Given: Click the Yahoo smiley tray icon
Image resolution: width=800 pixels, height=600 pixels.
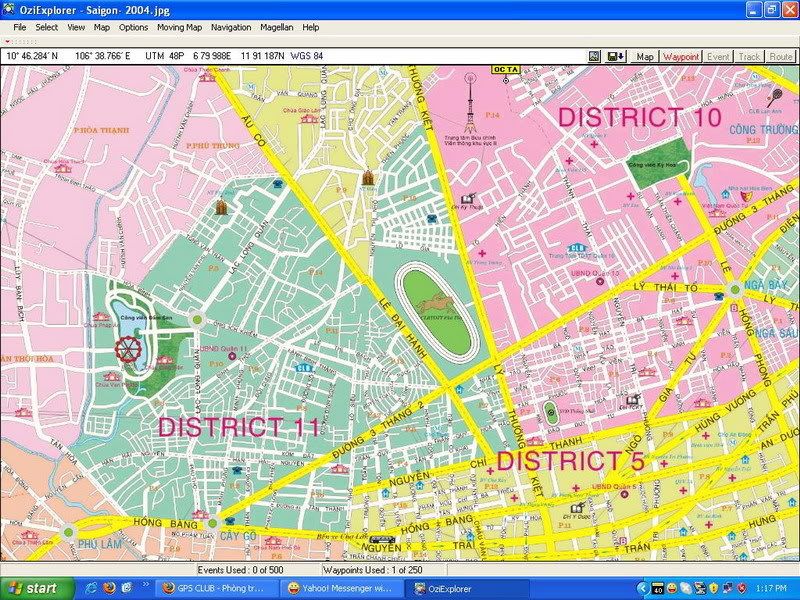Looking at the screenshot, I should [672, 589].
